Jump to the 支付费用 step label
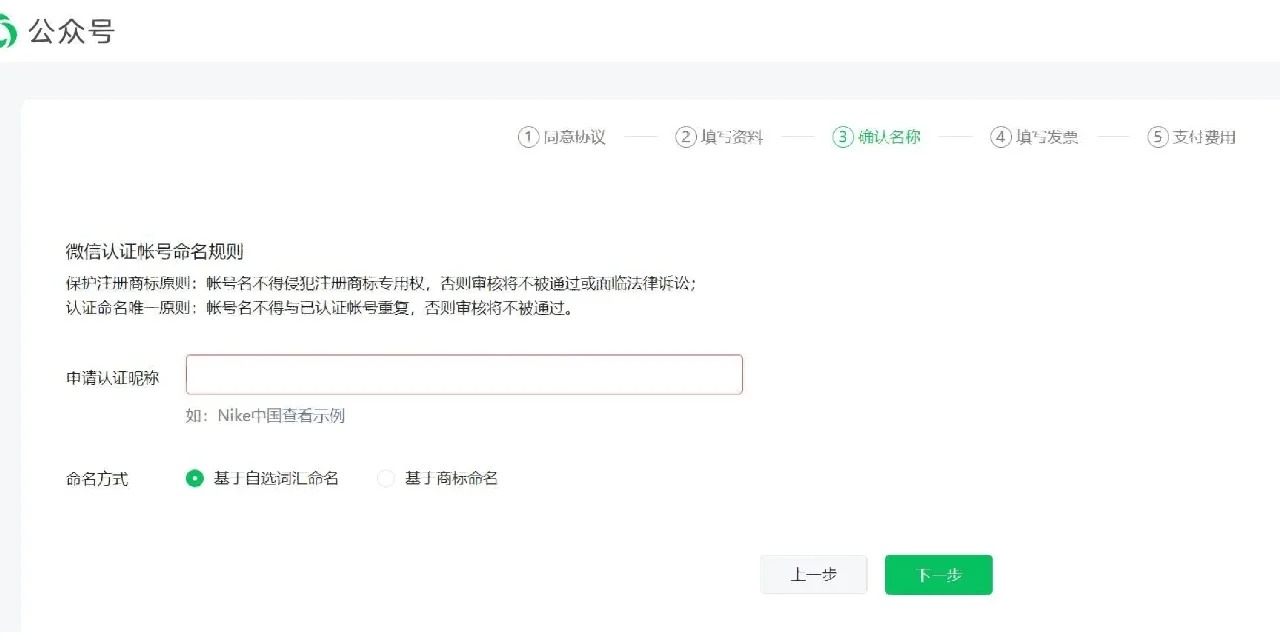The height and width of the screenshot is (640, 1280). (1204, 137)
